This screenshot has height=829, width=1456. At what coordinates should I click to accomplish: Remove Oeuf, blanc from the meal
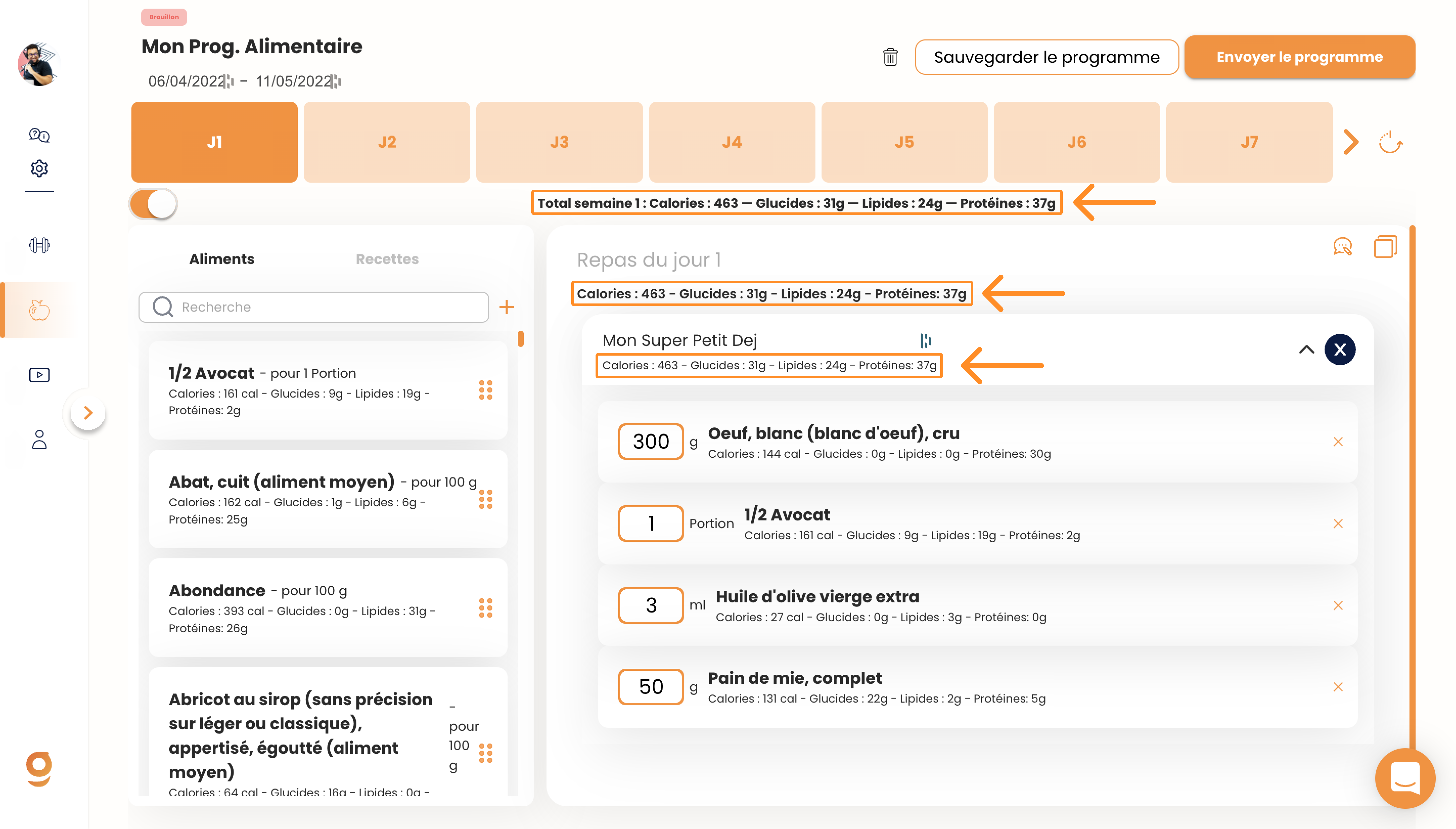[1338, 442]
